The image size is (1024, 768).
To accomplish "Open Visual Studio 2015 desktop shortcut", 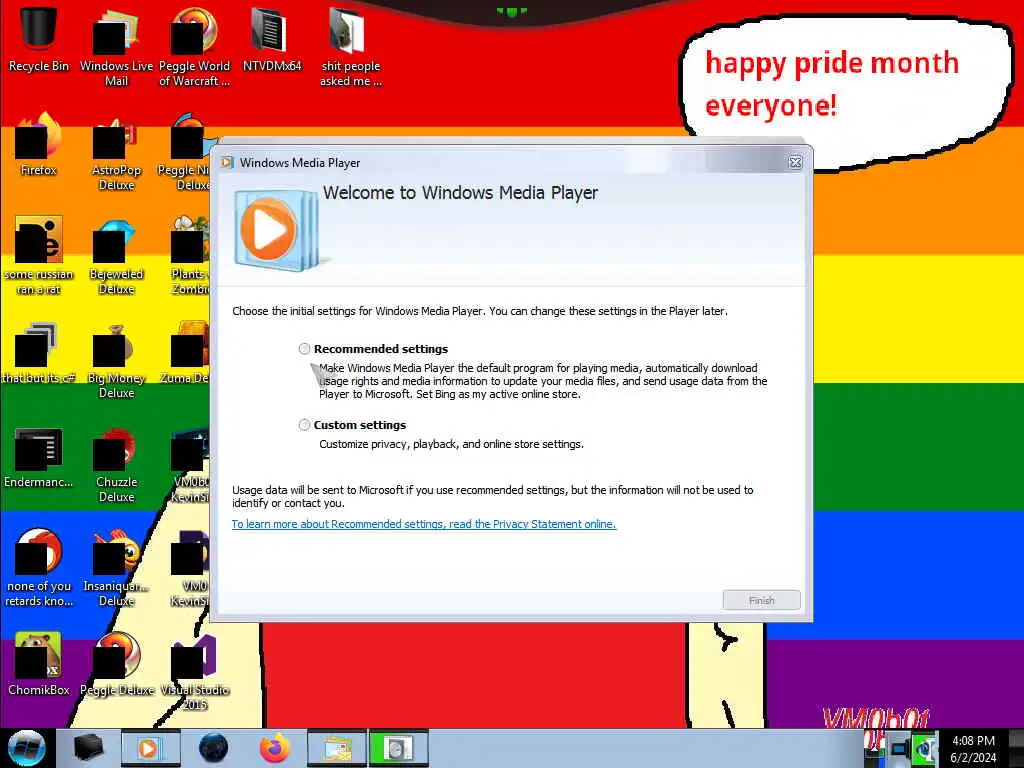I will (x=194, y=671).
